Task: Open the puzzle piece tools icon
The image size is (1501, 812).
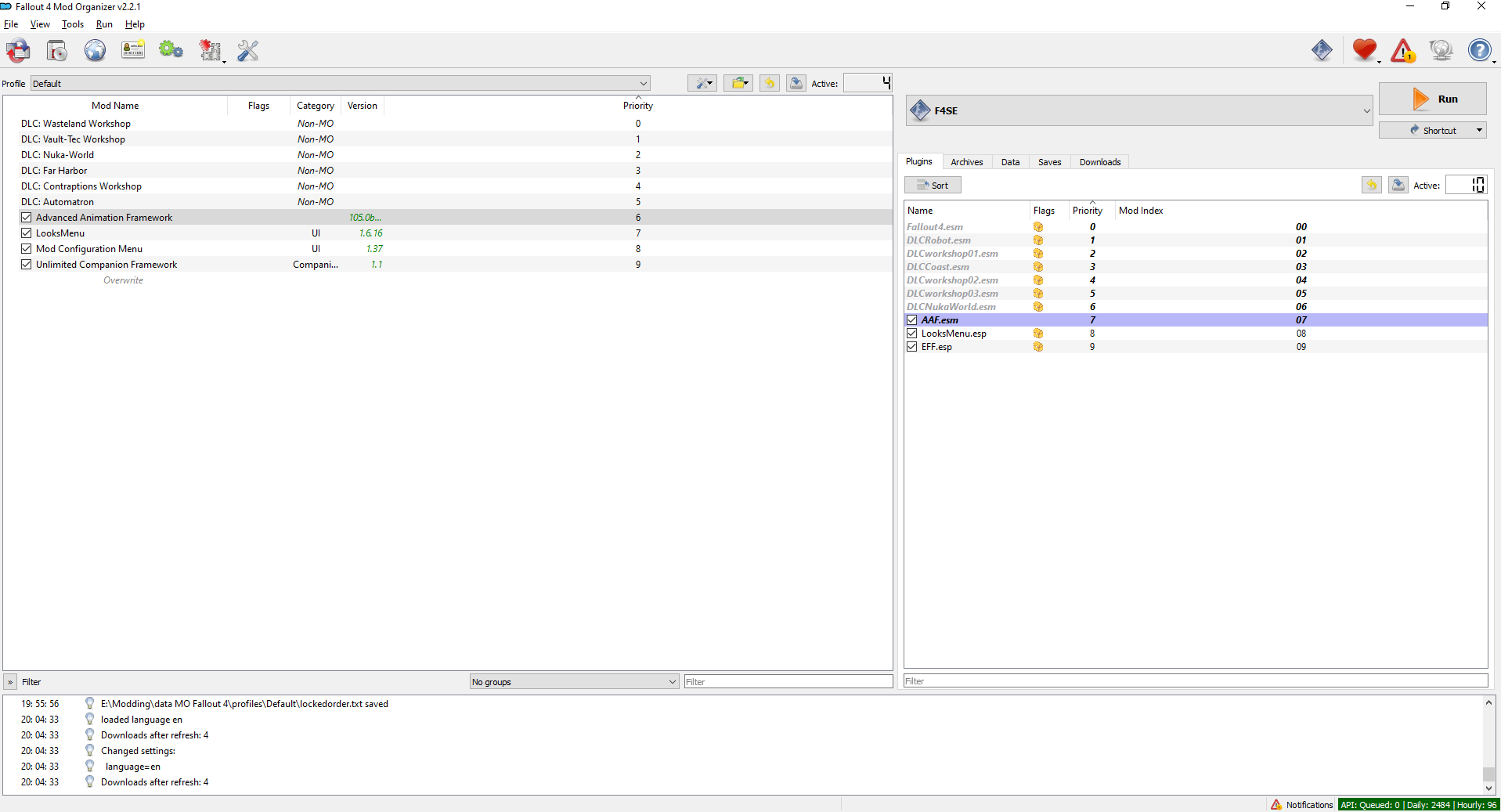Action: [210, 51]
